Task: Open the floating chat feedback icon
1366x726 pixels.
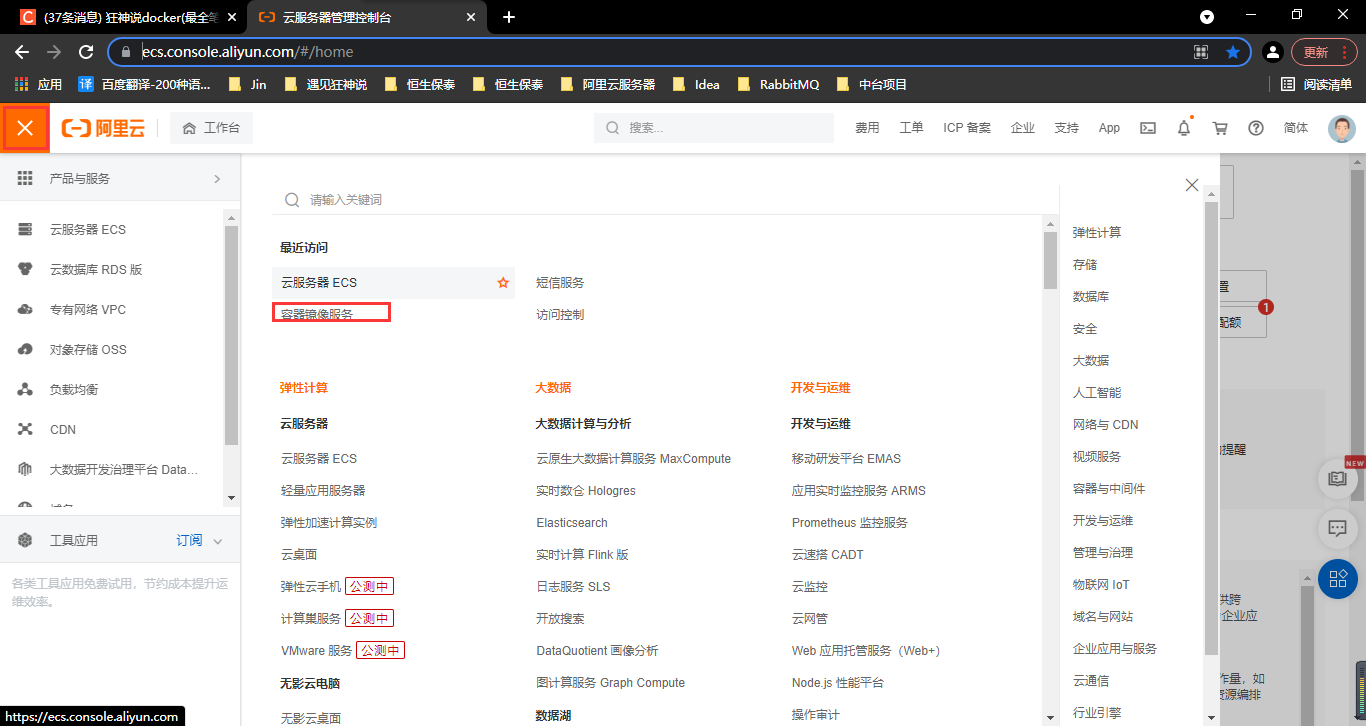Action: point(1338,527)
